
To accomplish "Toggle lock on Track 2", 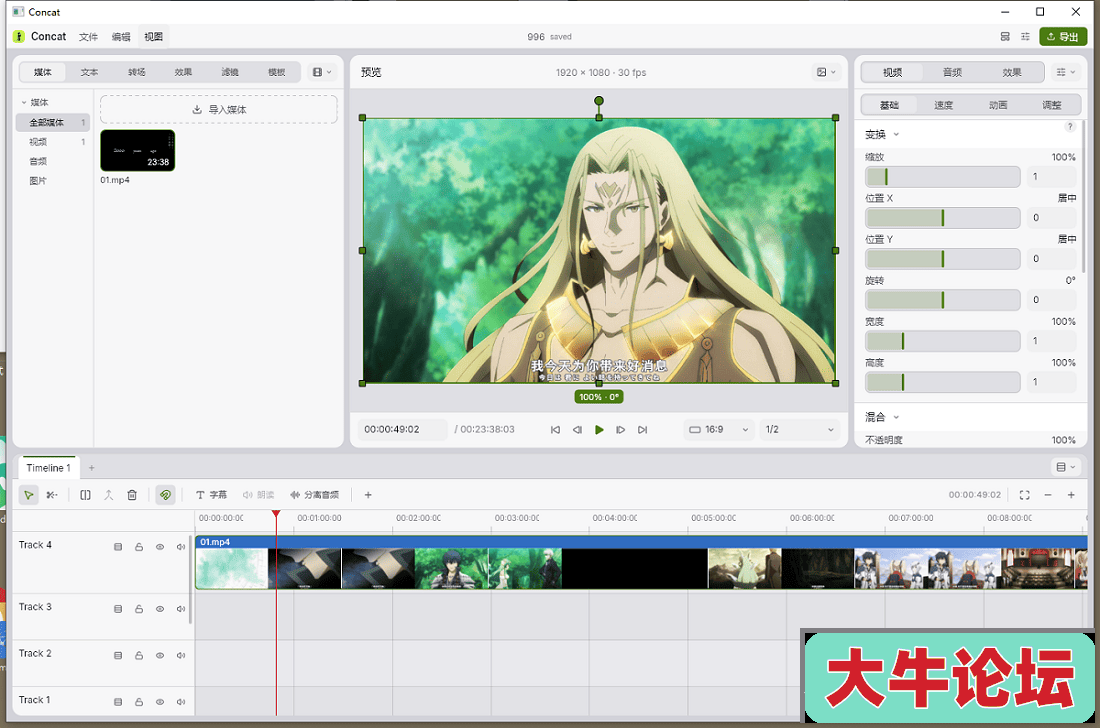I will (x=139, y=655).
